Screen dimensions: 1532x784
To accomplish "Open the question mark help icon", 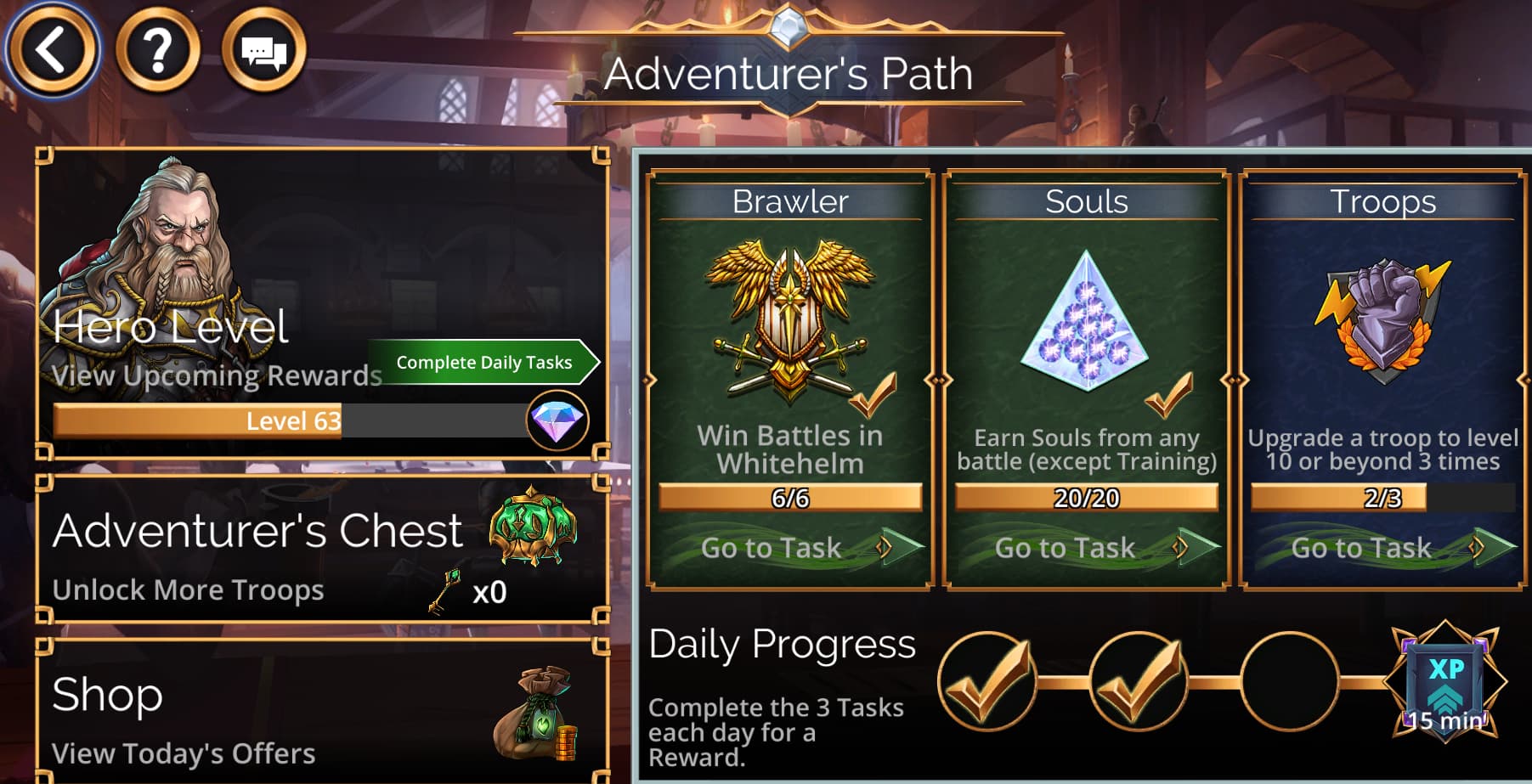I will point(158,50).
